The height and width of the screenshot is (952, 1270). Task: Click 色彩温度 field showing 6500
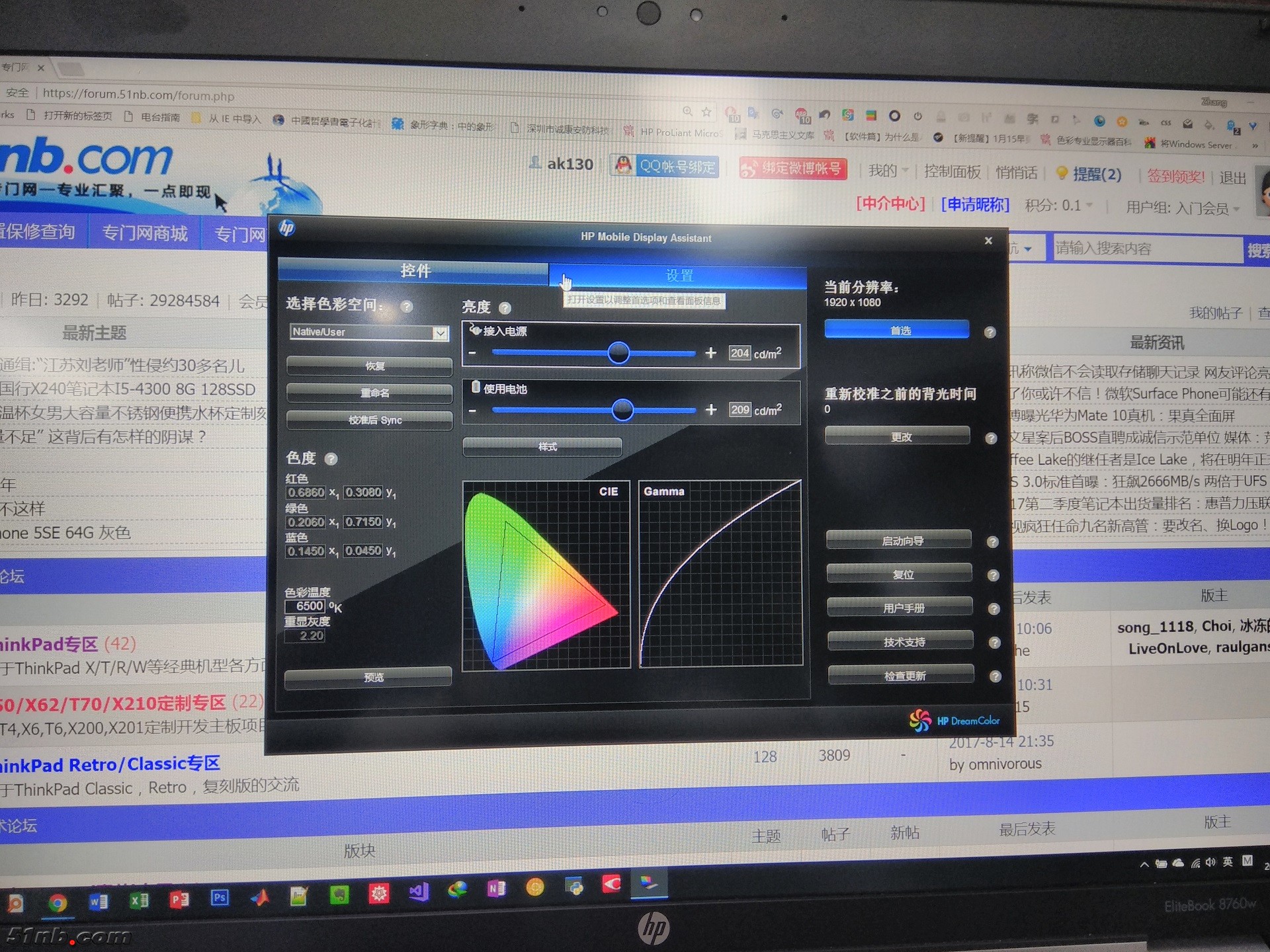(x=305, y=606)
